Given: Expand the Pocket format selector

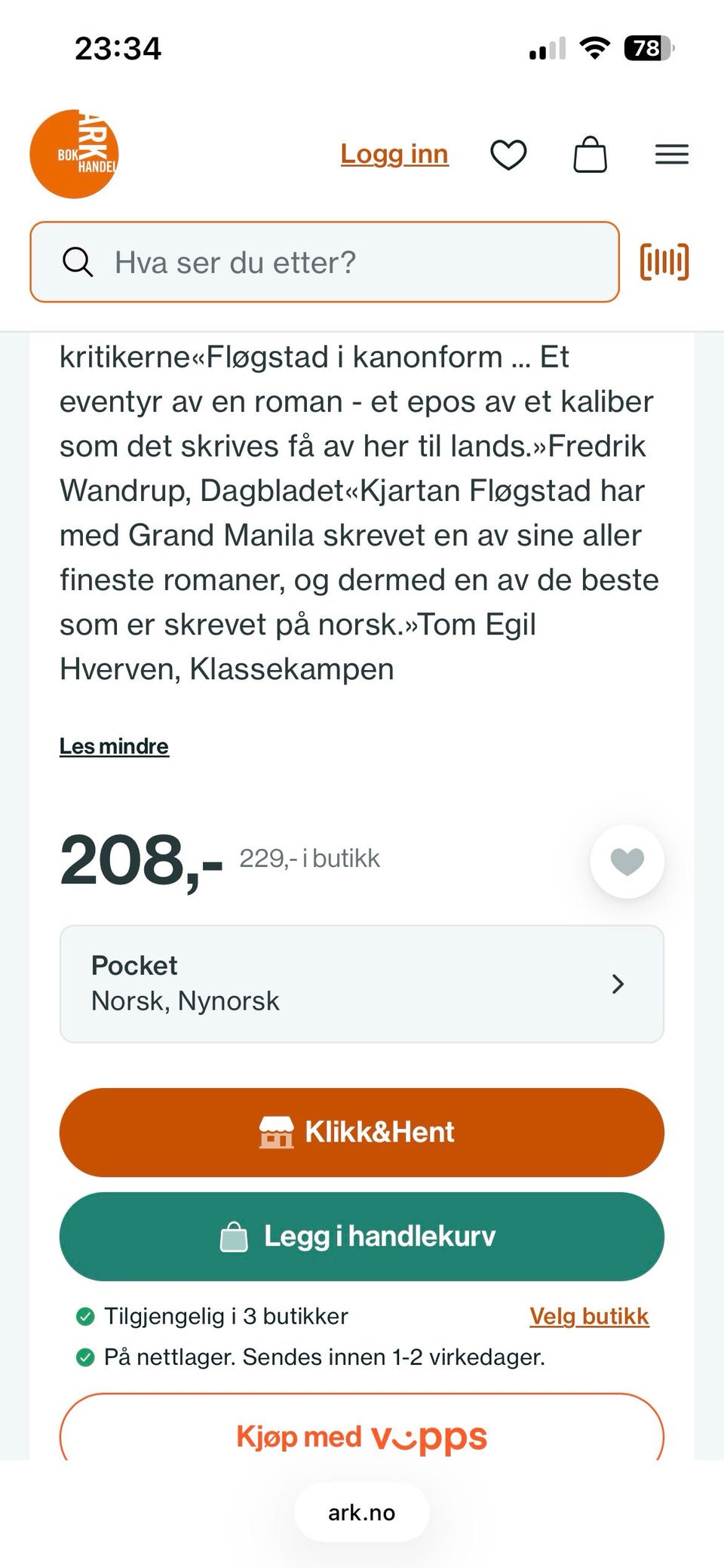Looking at the screenshot, I should pyautogui.click(x=362, y=983).
